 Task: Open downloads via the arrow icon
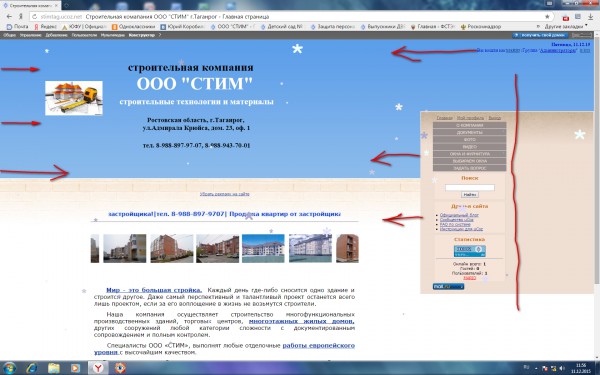tap(591, 17)
